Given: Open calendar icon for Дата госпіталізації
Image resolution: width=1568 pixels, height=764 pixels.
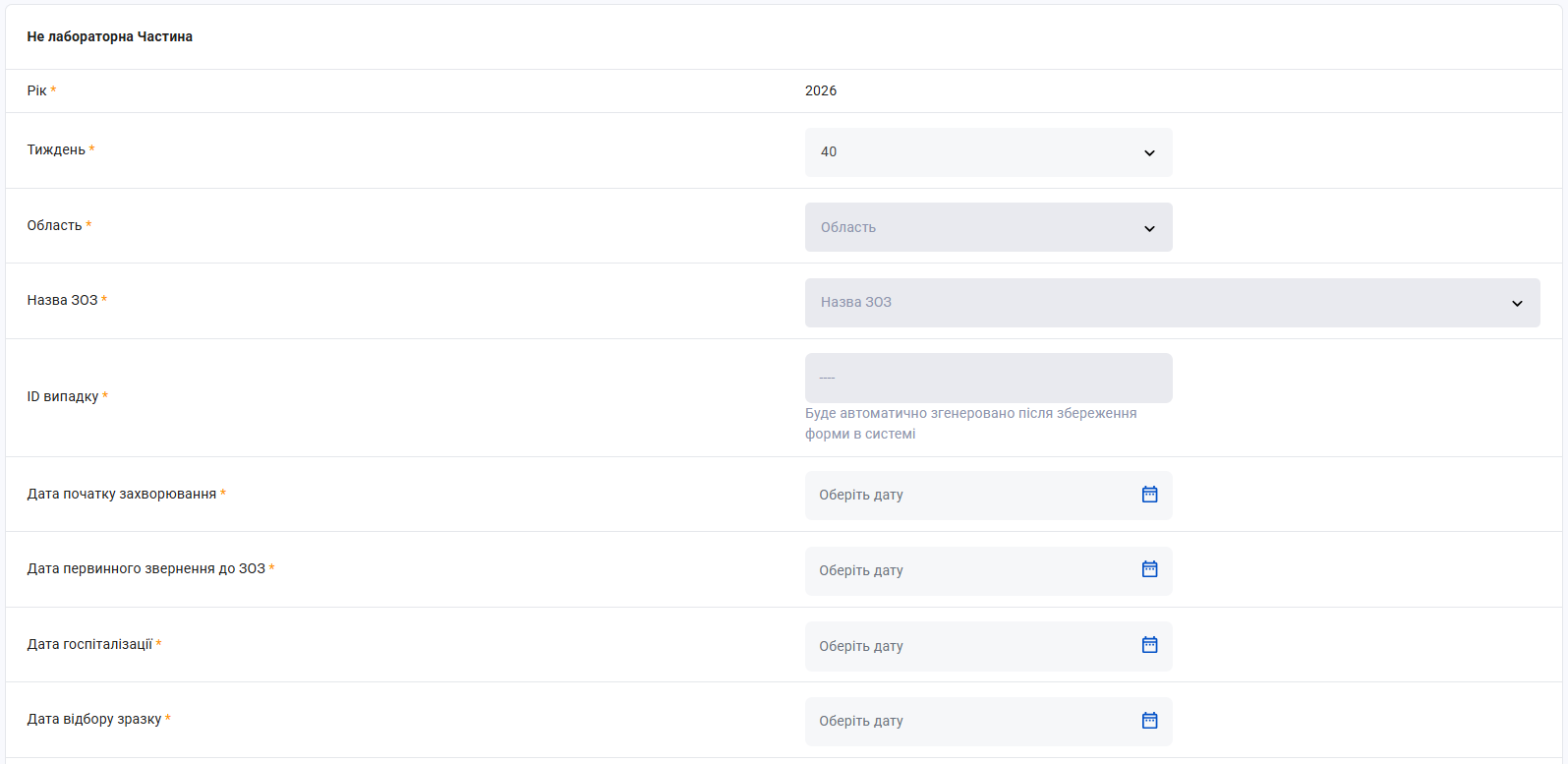Looking at the screenshot, I should pos(1149,645).
